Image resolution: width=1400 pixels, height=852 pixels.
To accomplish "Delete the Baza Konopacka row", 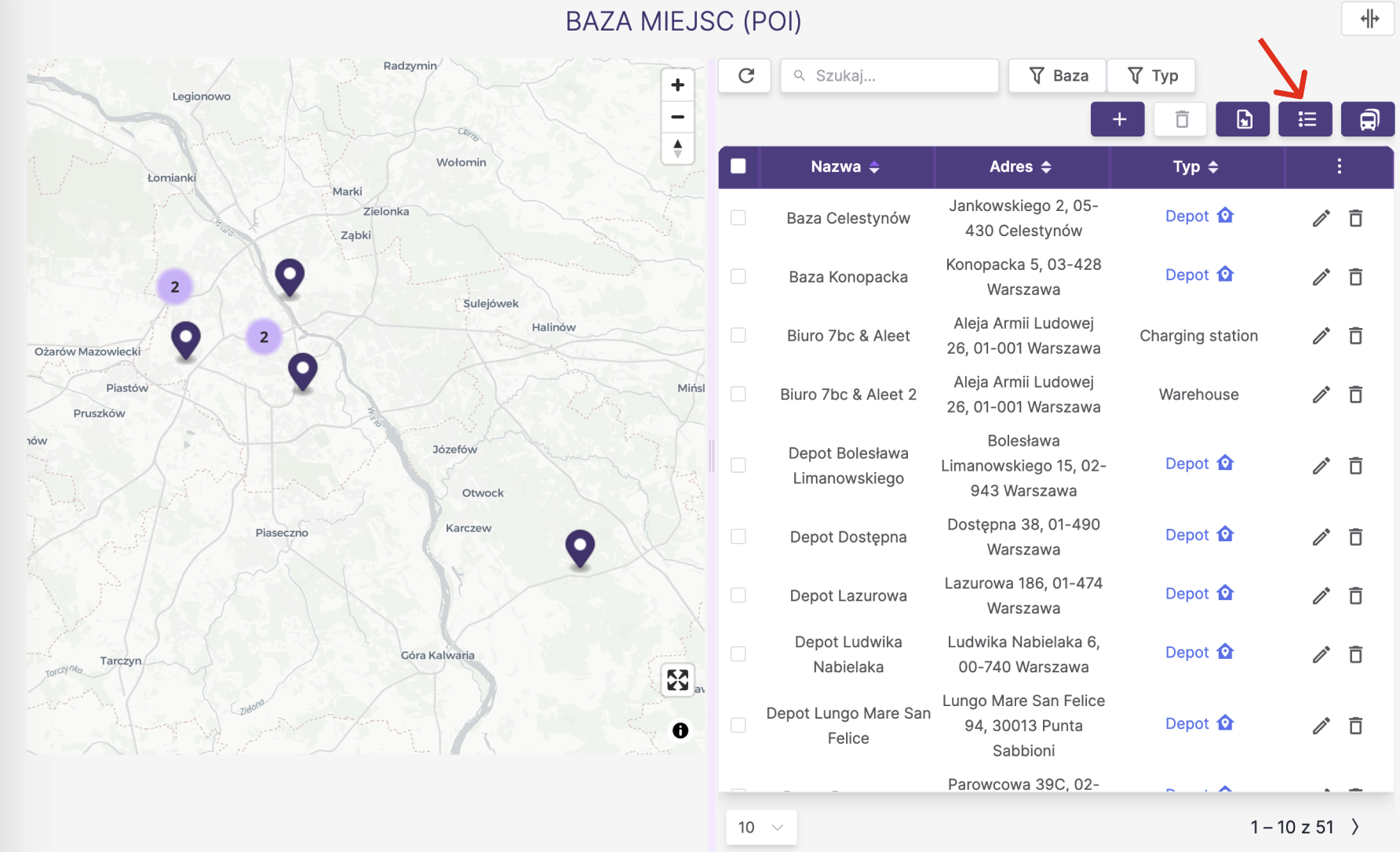I will (1355, 277).
